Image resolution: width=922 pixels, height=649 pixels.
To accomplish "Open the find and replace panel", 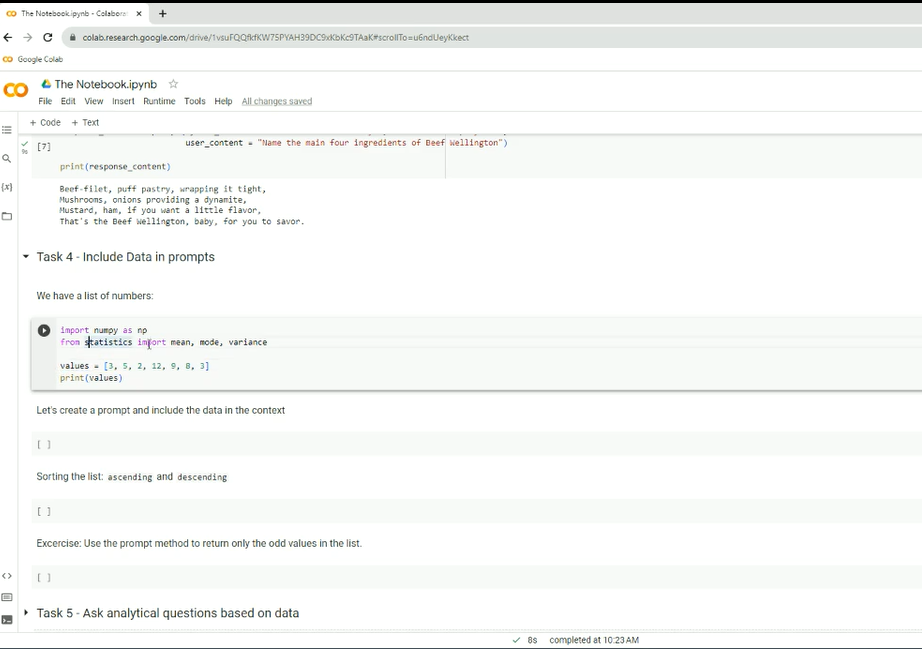I will tap(7, 158).
